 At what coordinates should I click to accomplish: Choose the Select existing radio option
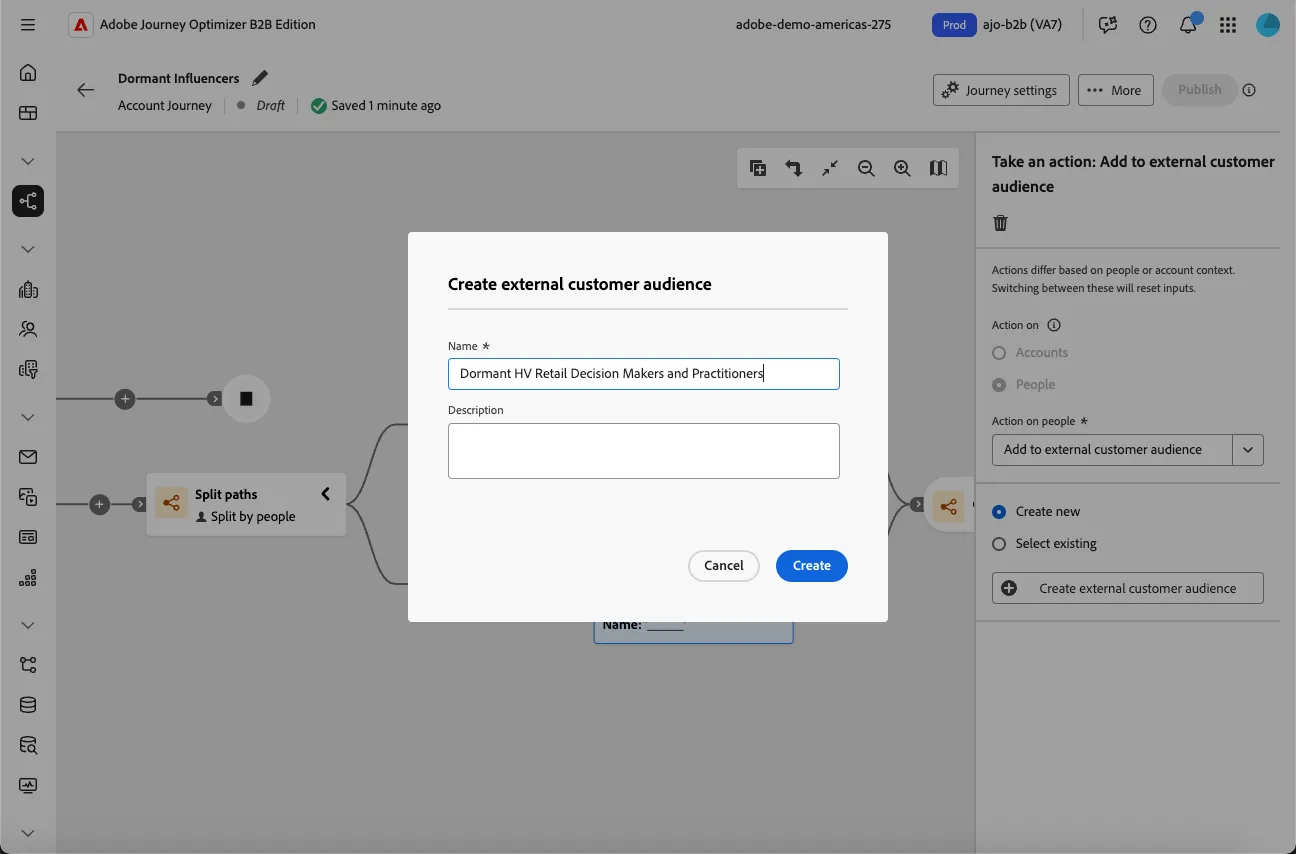pos(999,544)
